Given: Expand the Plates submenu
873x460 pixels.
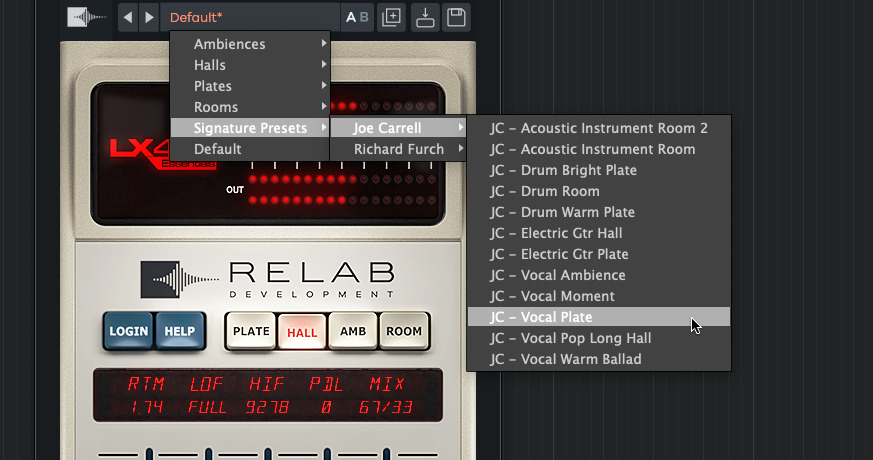Looking at the screenshot, I should [250, 86].
